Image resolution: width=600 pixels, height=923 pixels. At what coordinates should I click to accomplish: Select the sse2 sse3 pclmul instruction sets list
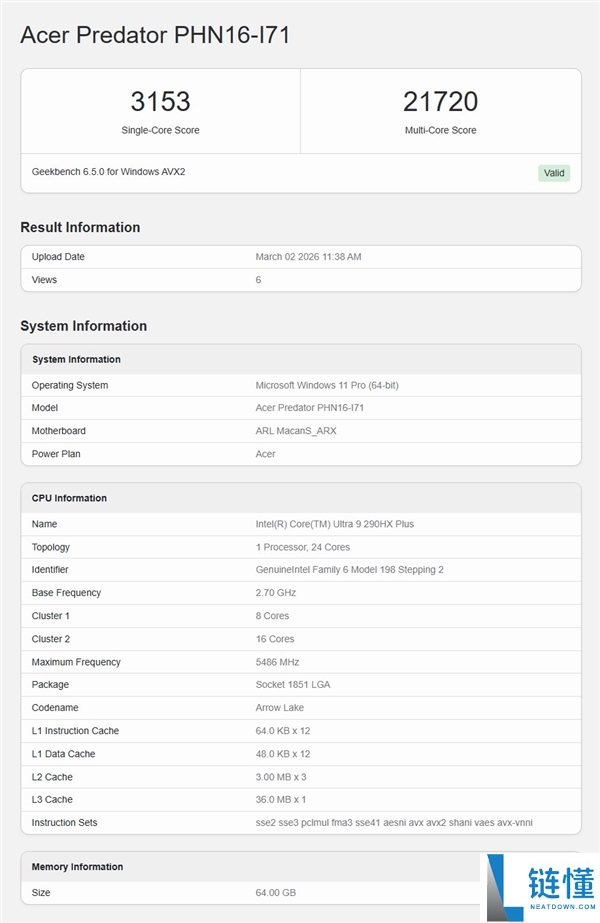coord(394,823)
